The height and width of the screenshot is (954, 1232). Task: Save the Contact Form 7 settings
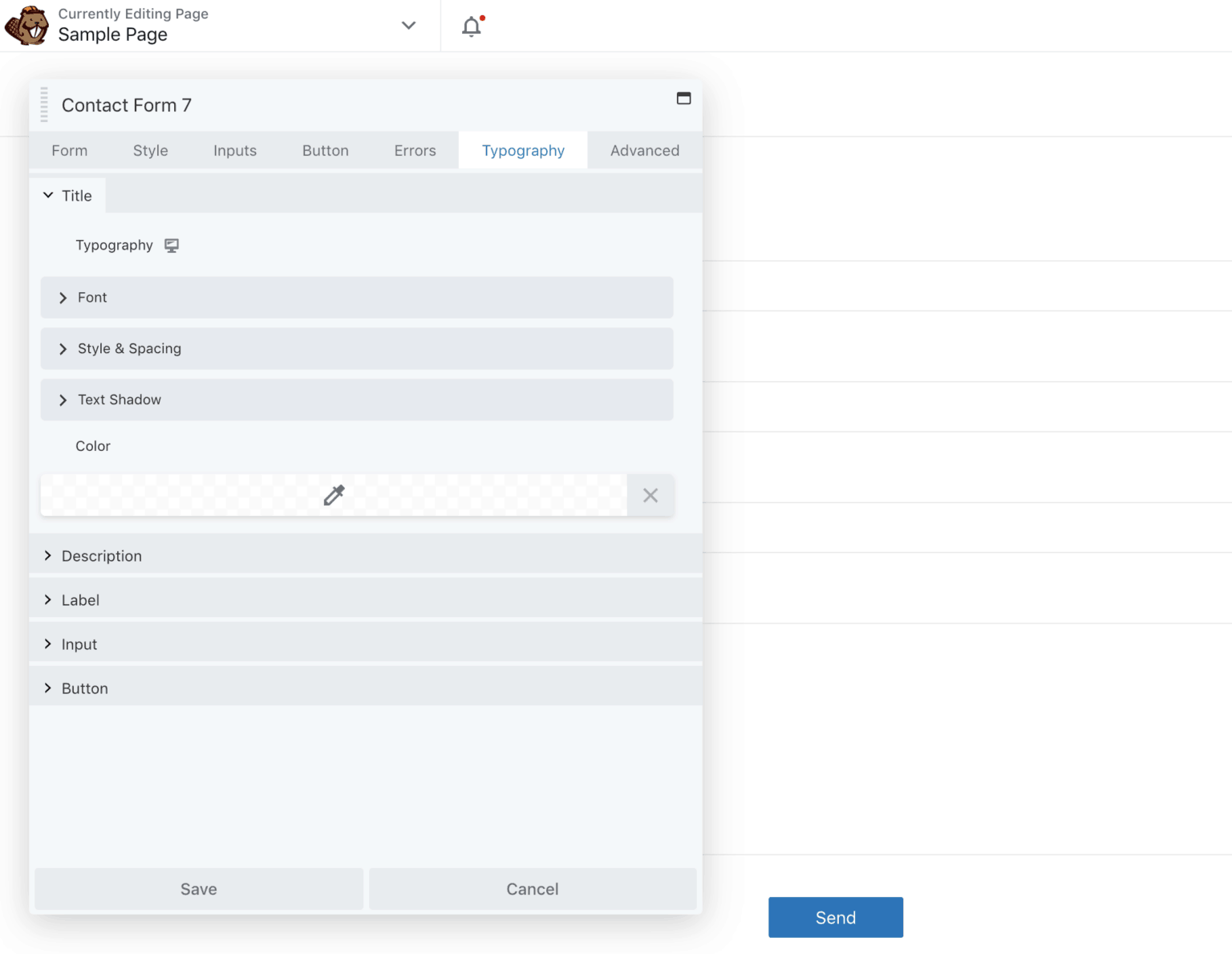(x=198, y=889)
